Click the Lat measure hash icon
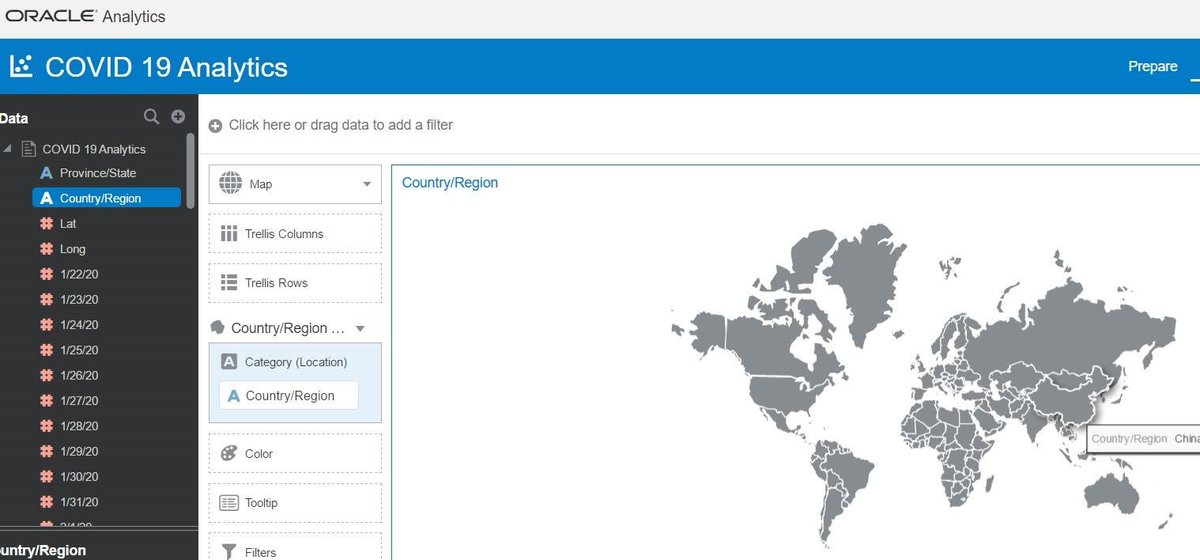This screenshot has height=560, width=1200. tap(46, 224)
